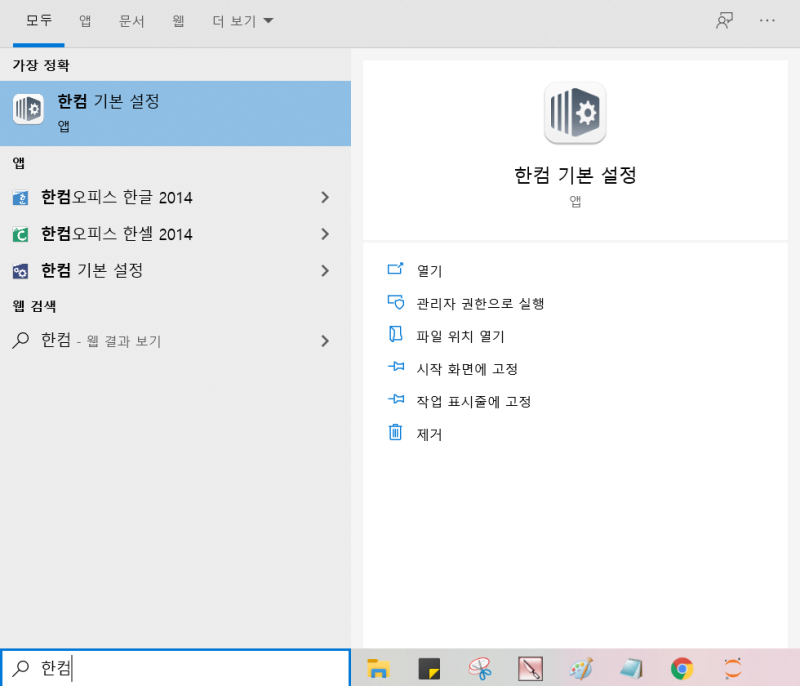Image resolution: width=800 pixels, height=686 pixels.
Task: Open Snipping Tool scissors taskbar icon
Action: (480, 668)
